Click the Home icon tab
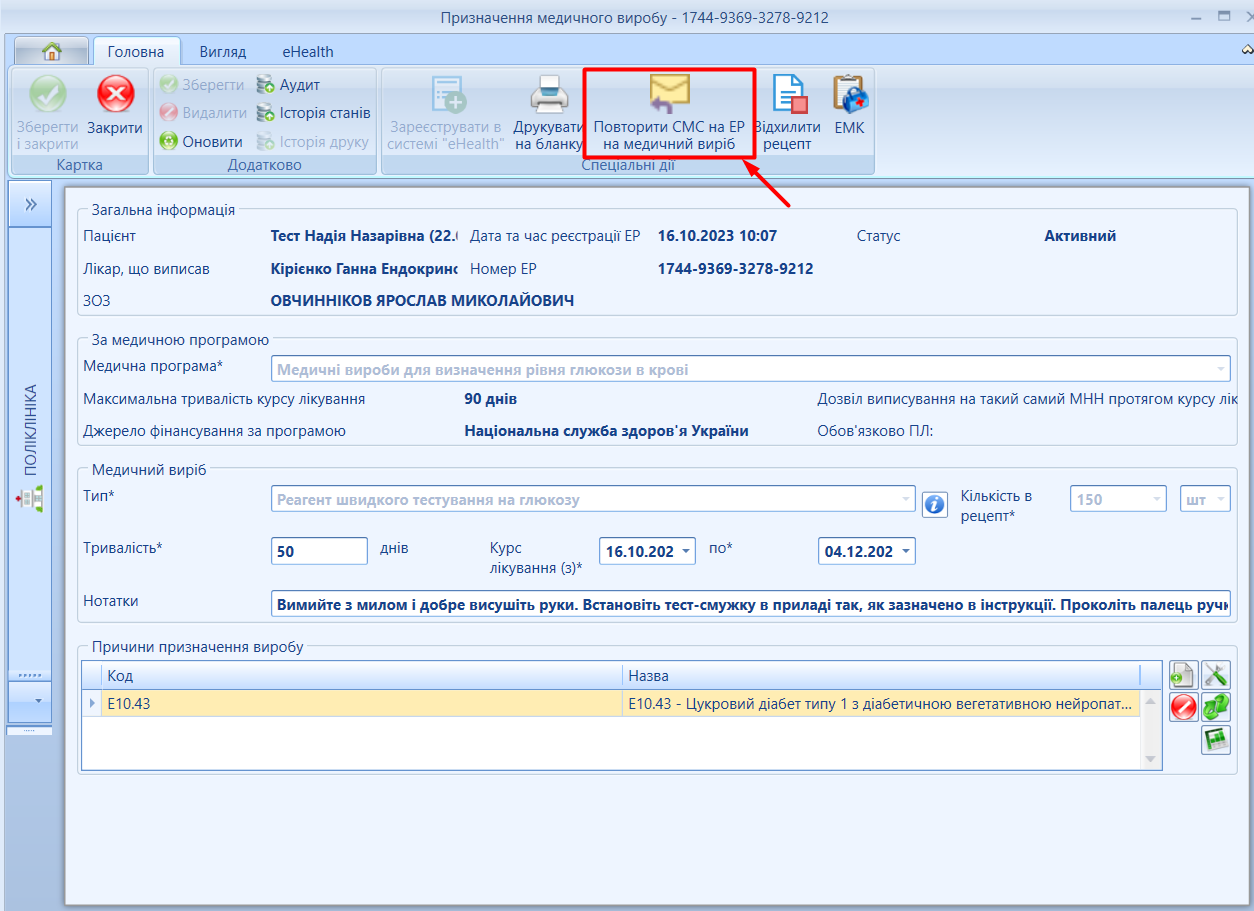 tap(52, 51)
